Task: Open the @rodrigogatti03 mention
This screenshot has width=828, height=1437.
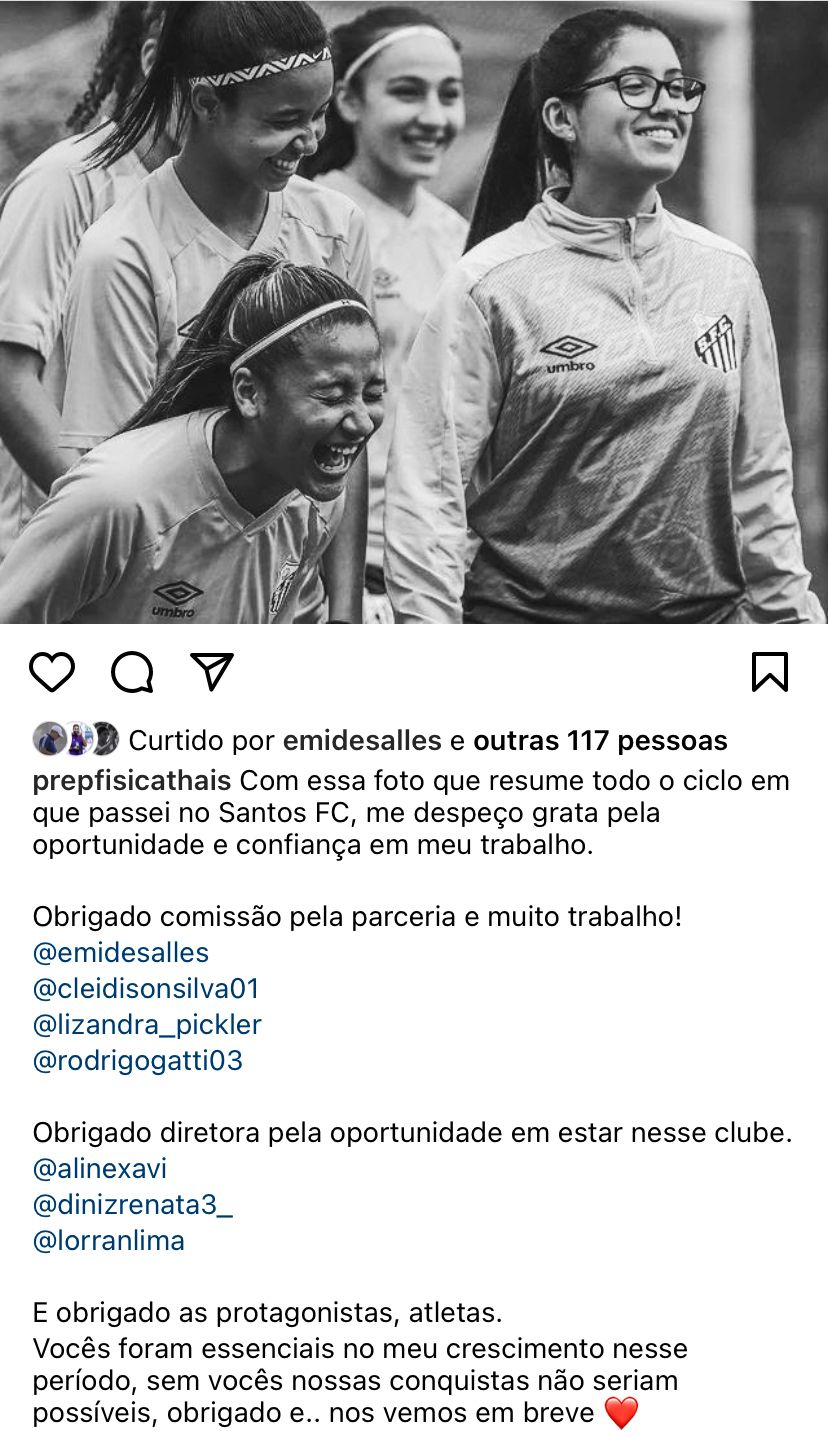Action: point(138,1061)
